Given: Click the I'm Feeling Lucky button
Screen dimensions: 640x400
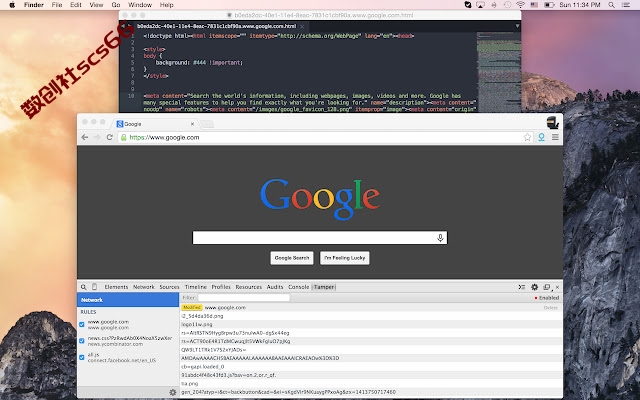Looking at the screenshot, I should click(344, 258).
